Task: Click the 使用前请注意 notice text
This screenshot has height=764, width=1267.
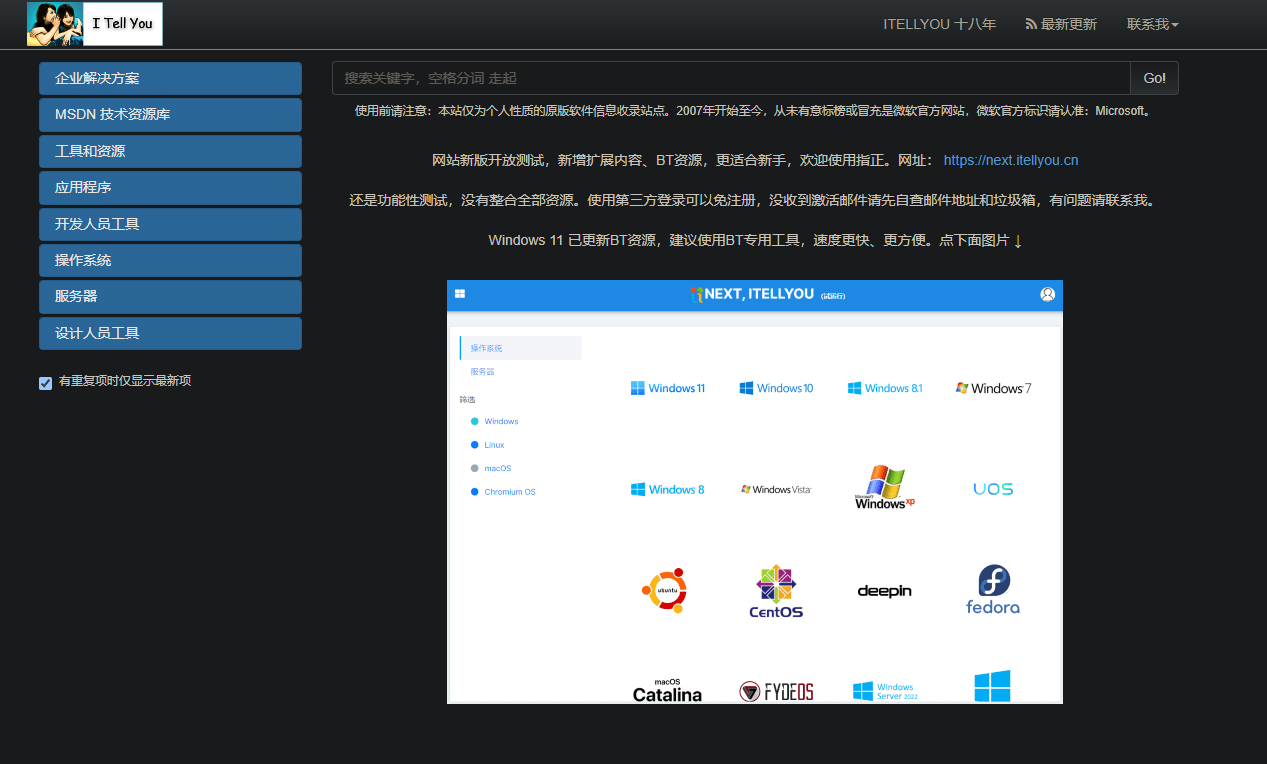Action: point(755,111)
